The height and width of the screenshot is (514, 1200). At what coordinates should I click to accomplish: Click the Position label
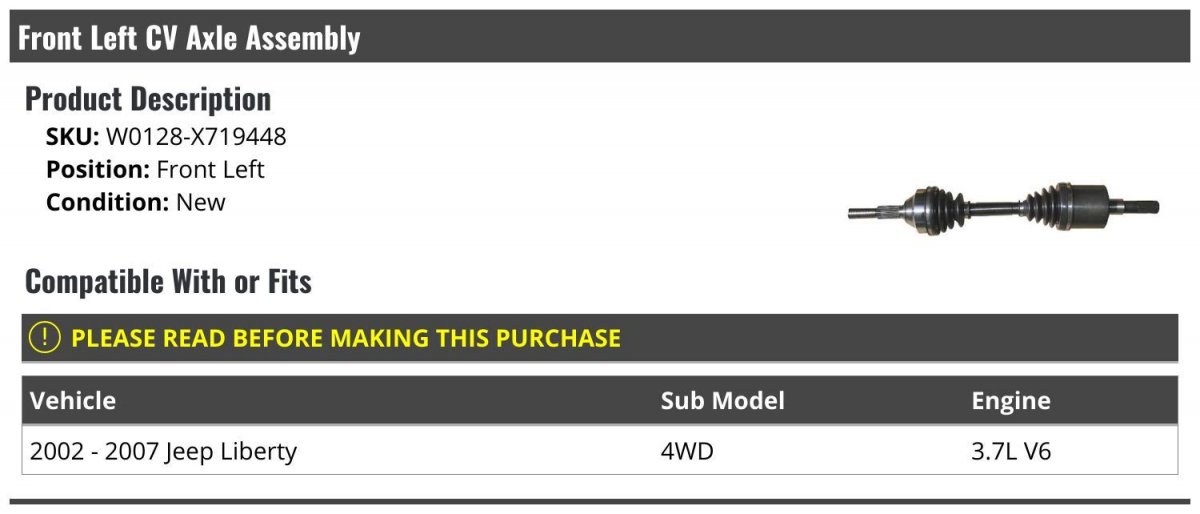point(98,170)
